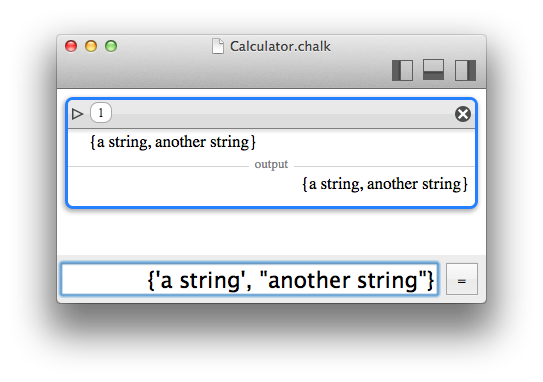Evaluate the expression with the = button
The image size is (543, 382).
(x=462, y=279)
